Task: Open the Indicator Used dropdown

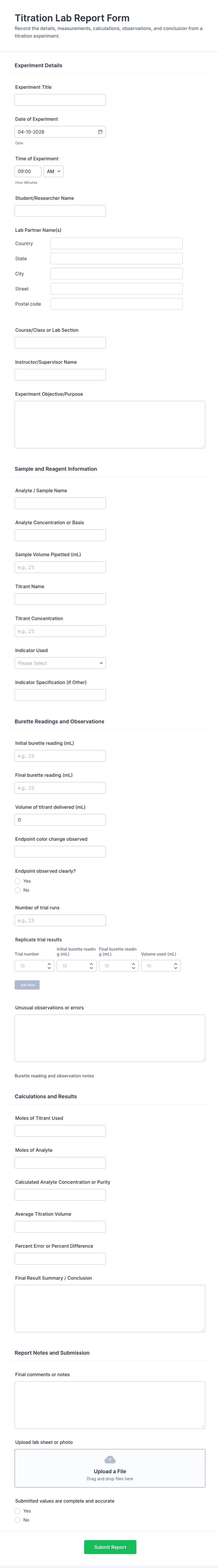Action: tap(60, 663)
